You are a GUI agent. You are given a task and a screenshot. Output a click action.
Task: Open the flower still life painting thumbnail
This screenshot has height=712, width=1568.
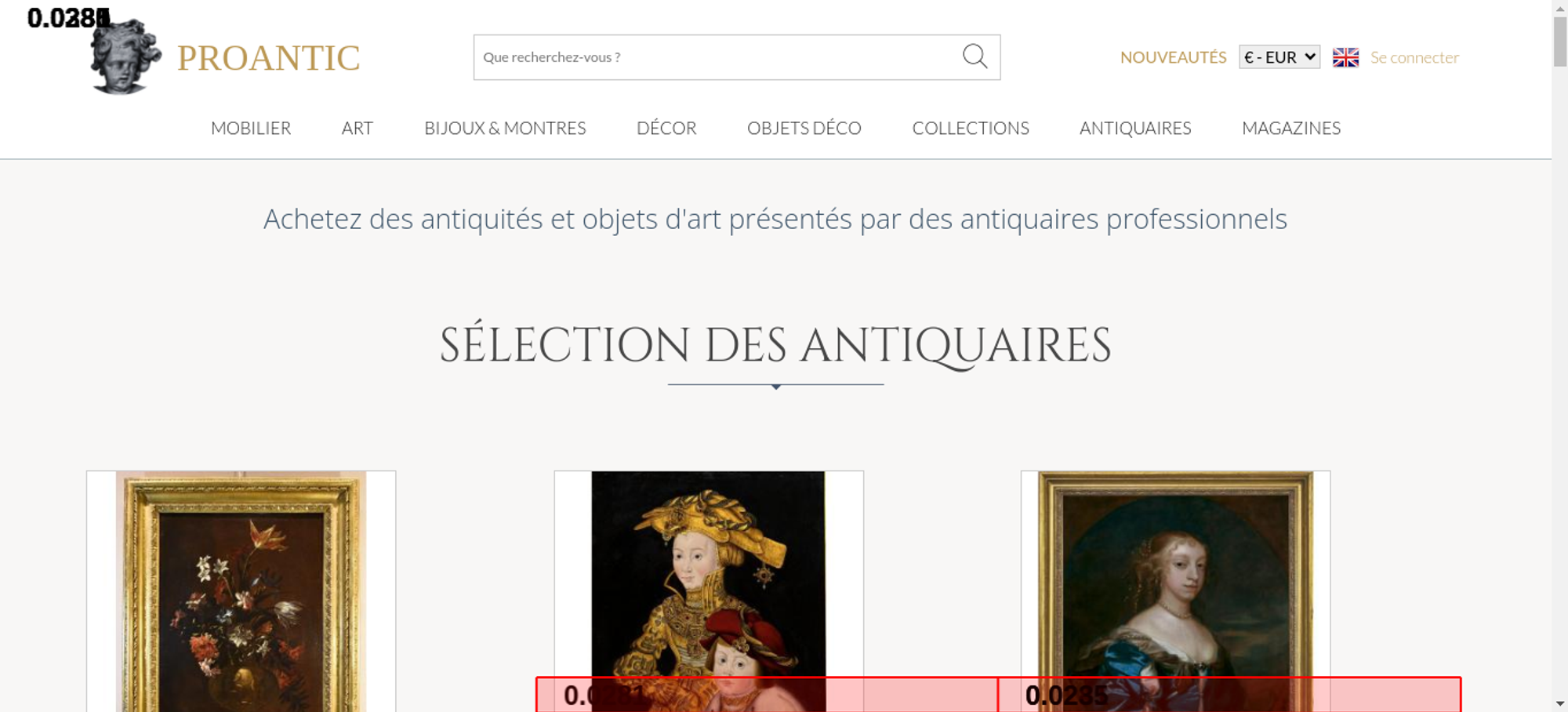click(x=241, y=588)
